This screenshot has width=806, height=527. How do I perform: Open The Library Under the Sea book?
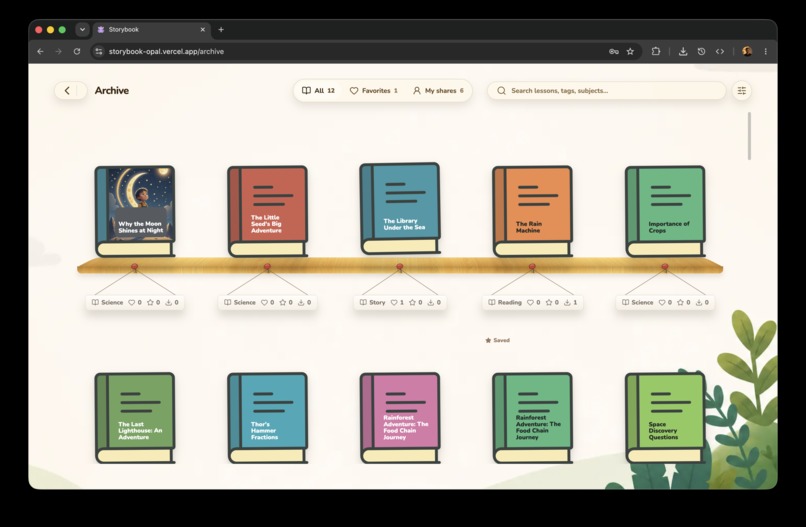tap(400, 208)
